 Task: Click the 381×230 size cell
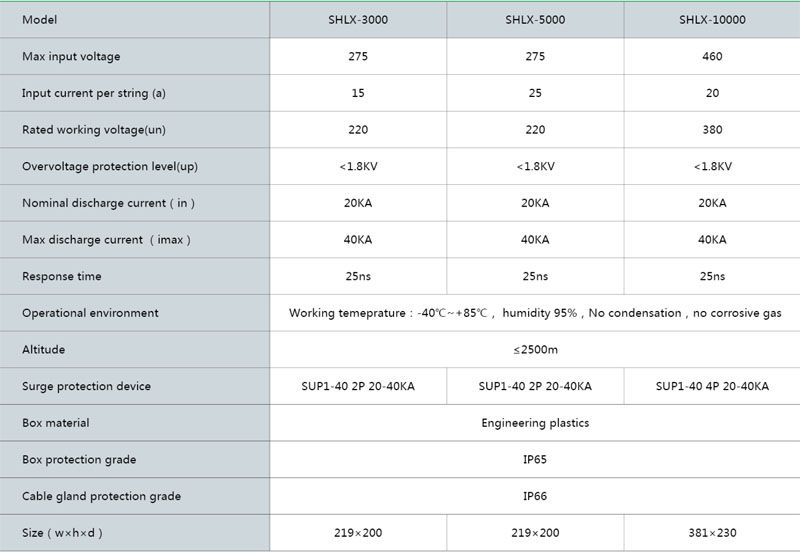coord(712,533)
